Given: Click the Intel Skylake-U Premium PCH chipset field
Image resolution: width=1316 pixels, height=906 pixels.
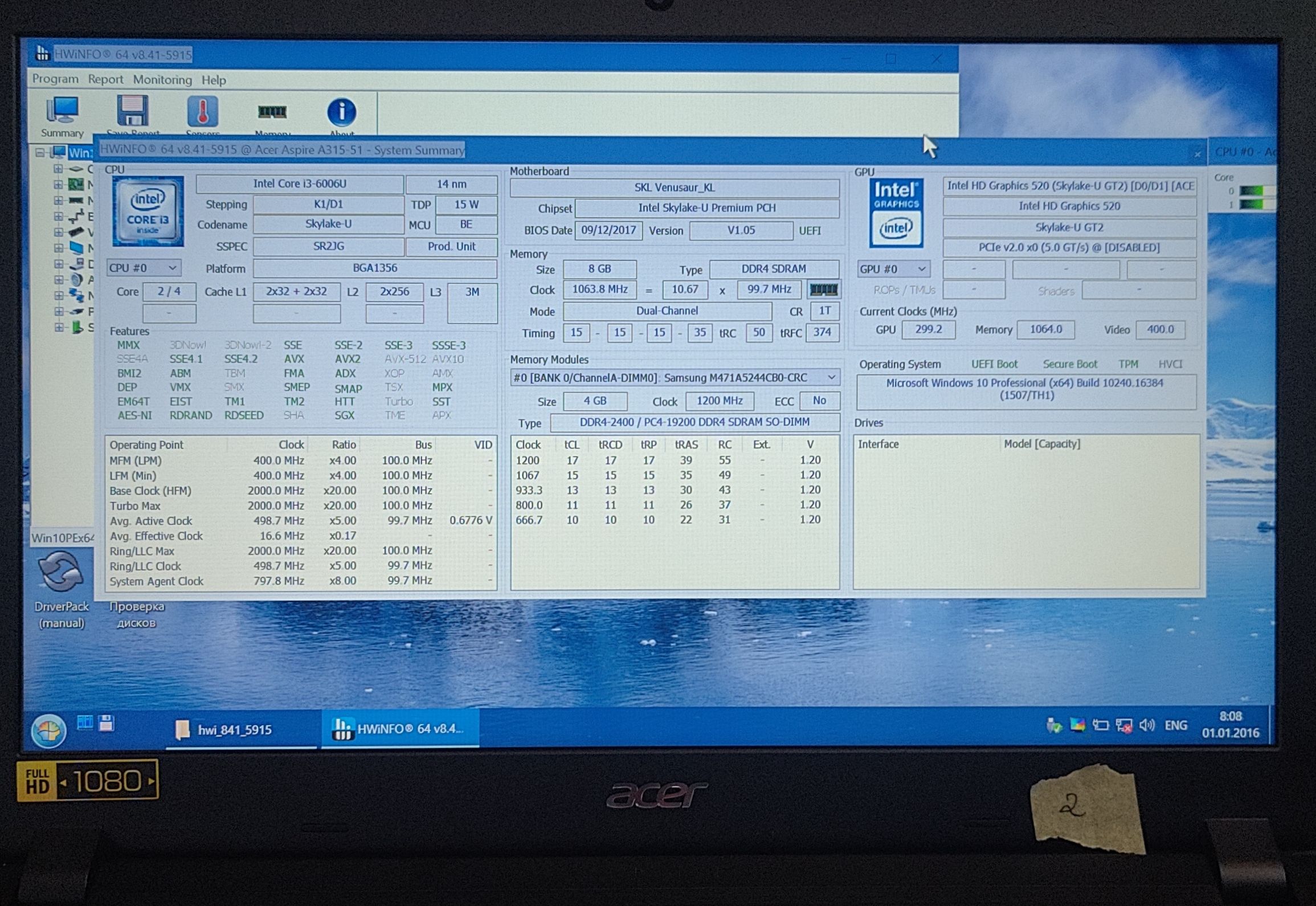Looking at the screenshot, I should [707, 208].
